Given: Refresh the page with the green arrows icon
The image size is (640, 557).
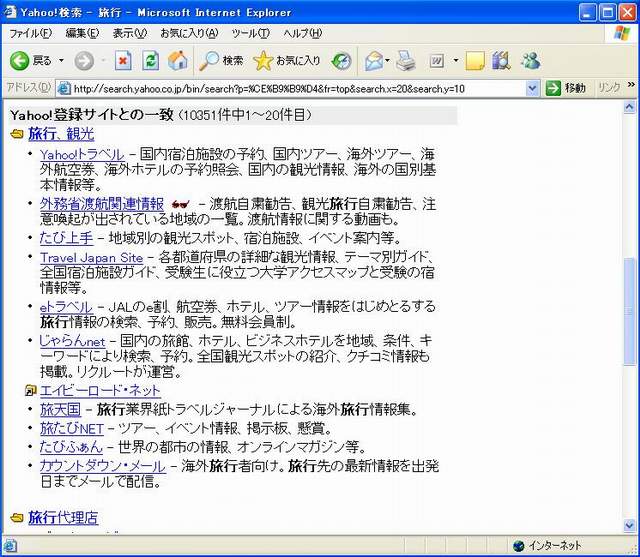Looking at the screenshot, I should 151,61.
